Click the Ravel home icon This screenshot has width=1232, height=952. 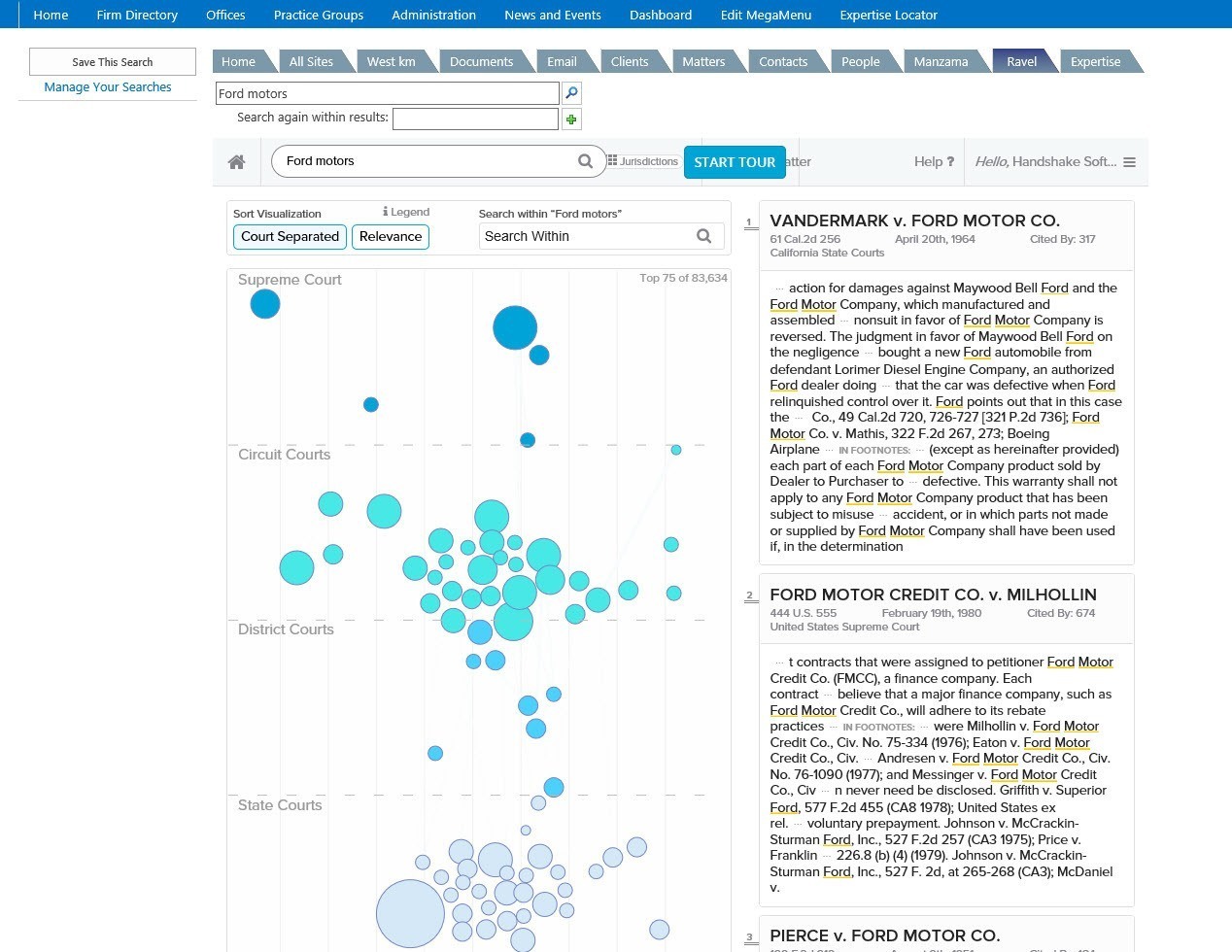[236, 162]
